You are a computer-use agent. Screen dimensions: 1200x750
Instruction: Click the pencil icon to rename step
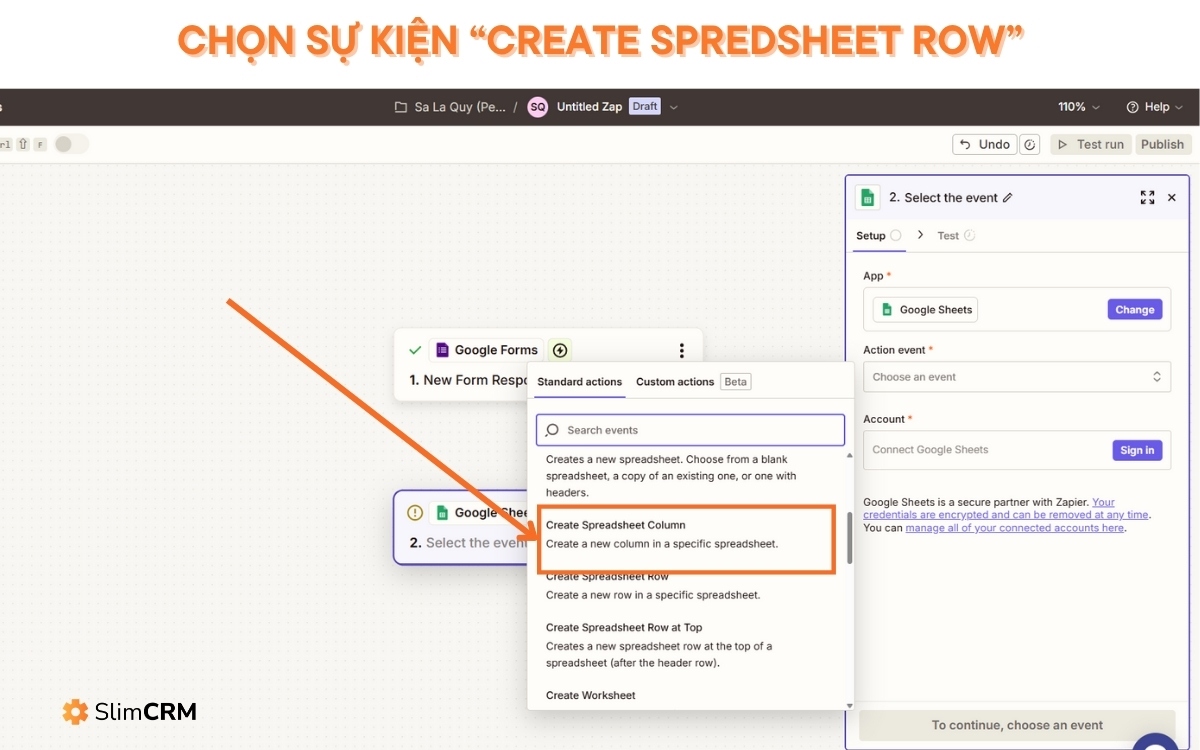pos(1007,198)
